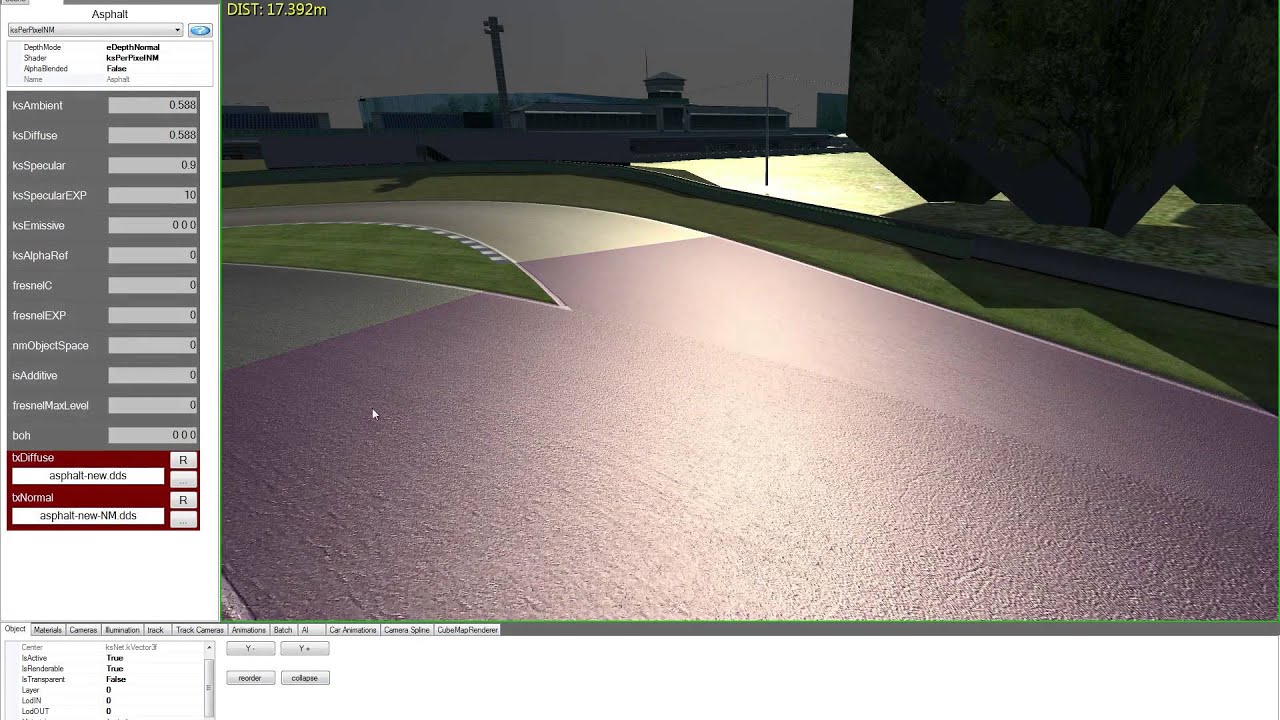Click the reorder button
The image size is (1280, 720).
(x=250, y=678)
